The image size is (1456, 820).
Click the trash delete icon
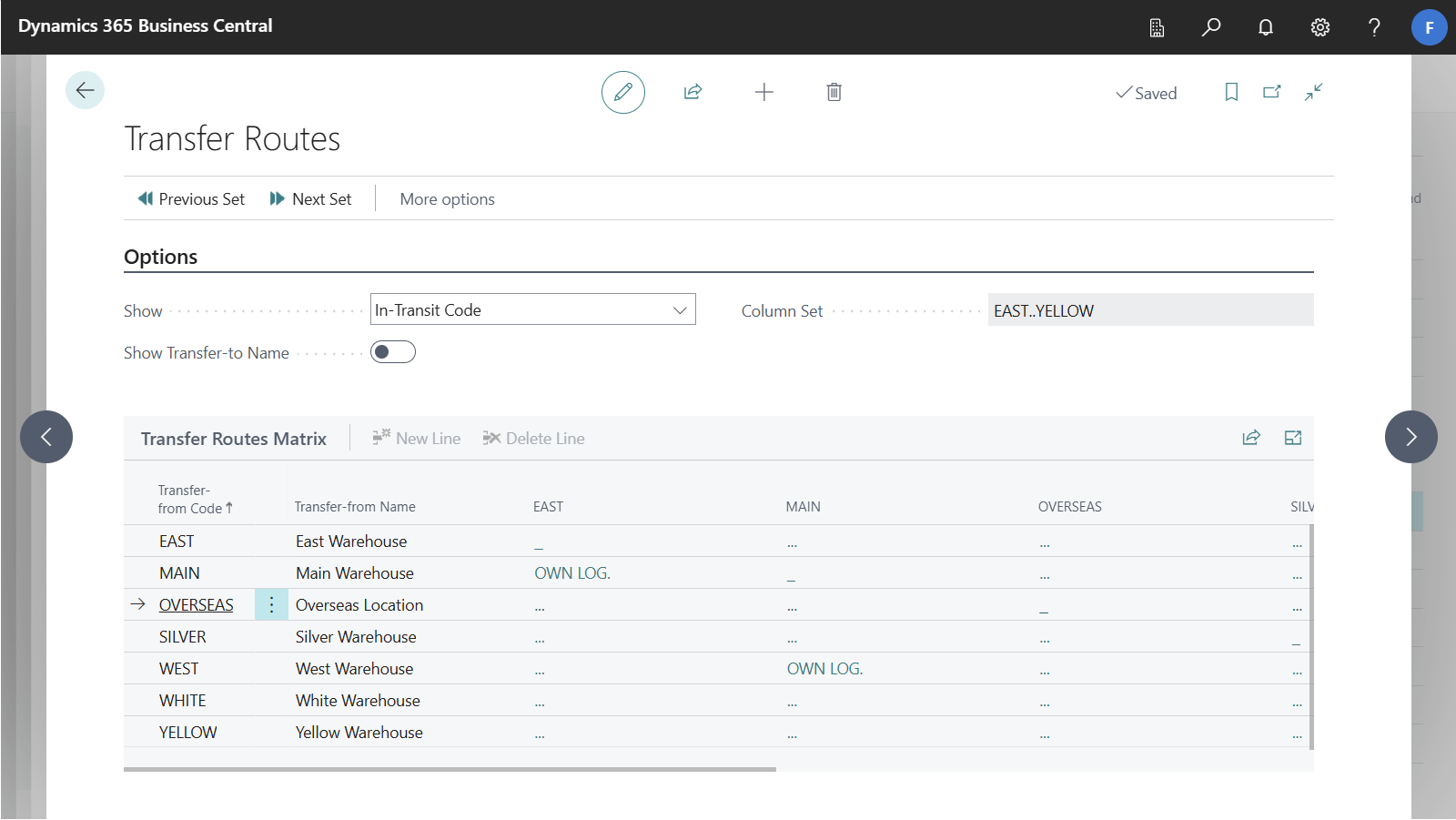coord(834,92)
